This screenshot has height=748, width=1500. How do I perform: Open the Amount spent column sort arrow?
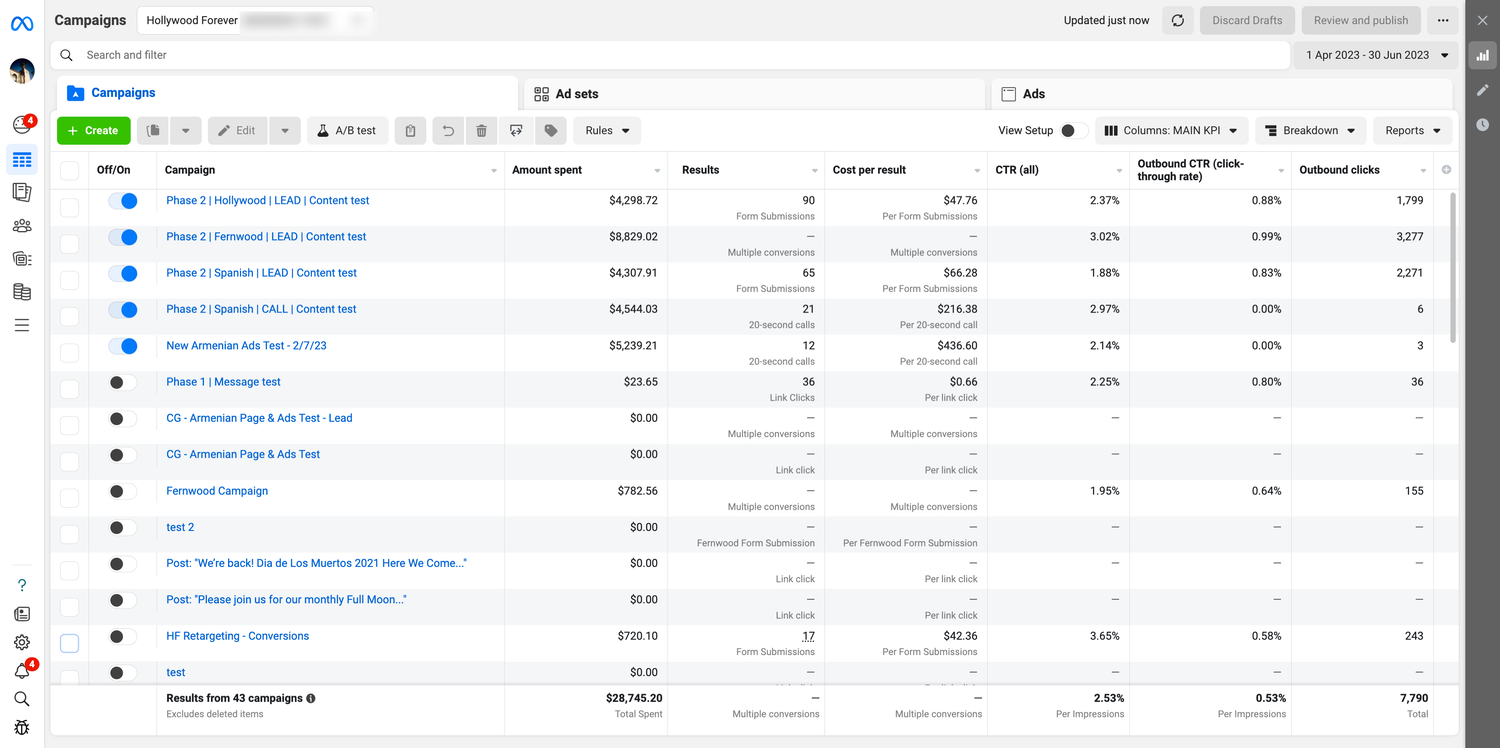[x=657, y=171]
